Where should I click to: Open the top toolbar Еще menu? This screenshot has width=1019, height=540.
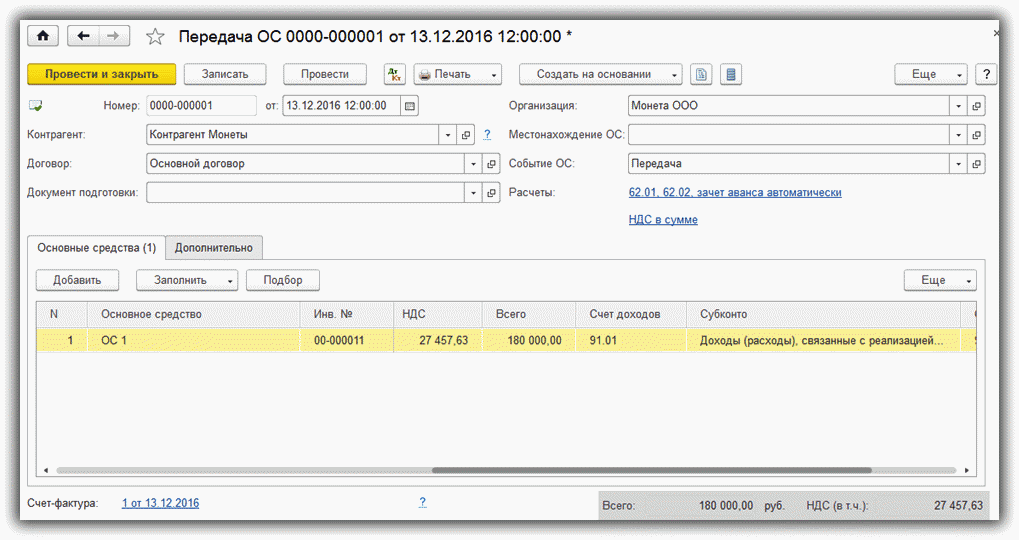pos(931,74)
